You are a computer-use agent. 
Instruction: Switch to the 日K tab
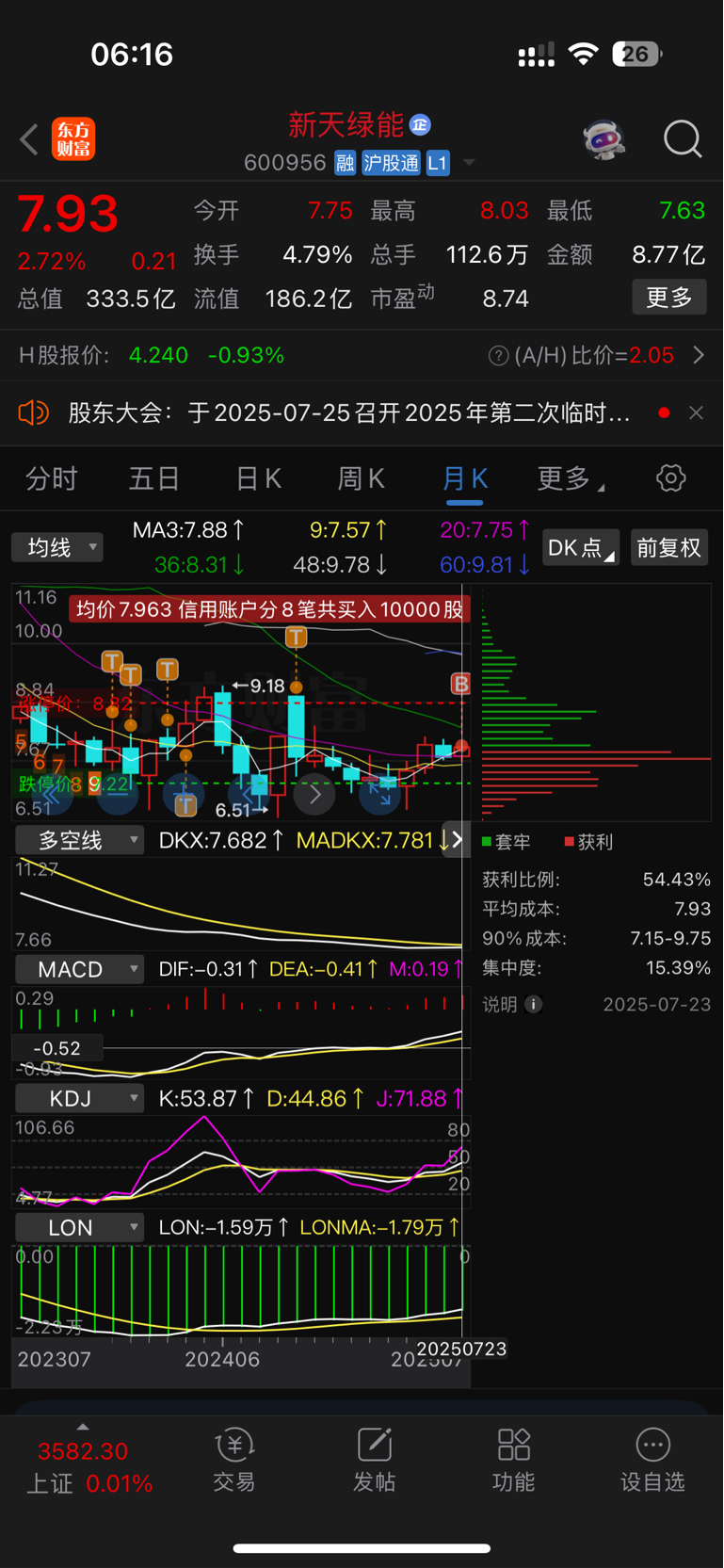pos(258,478)
